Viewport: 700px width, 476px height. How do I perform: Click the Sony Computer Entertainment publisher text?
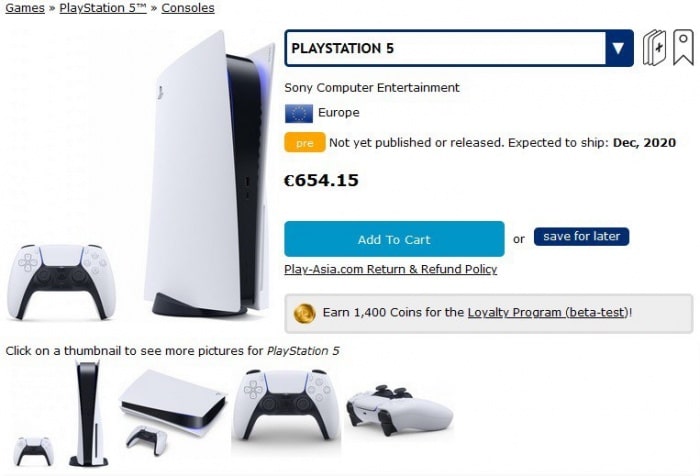pos(371,88)
